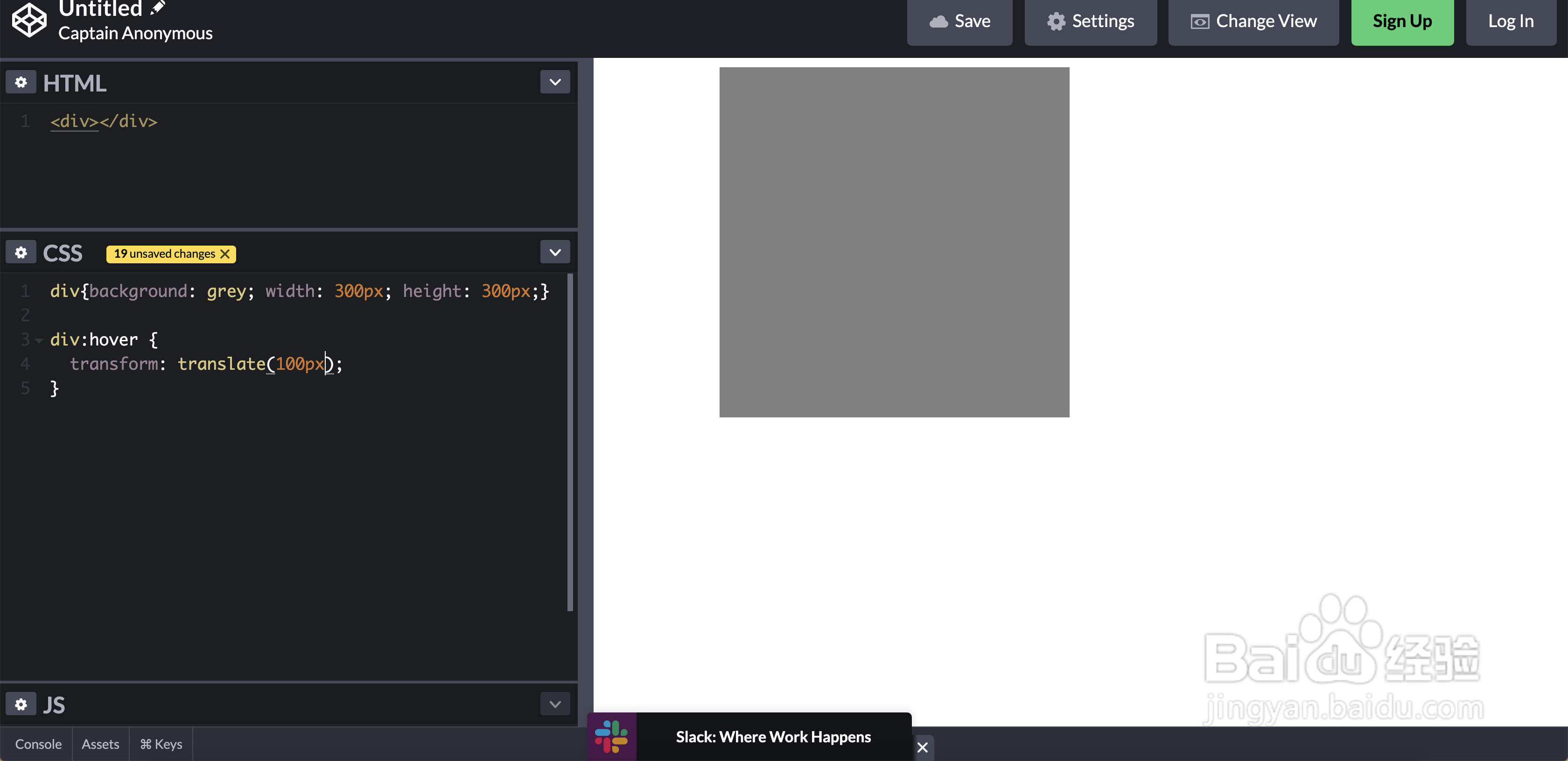Place cursor on the transform: translate line
The width and height of the screenshot is (1568, 761).
[206, 364]
